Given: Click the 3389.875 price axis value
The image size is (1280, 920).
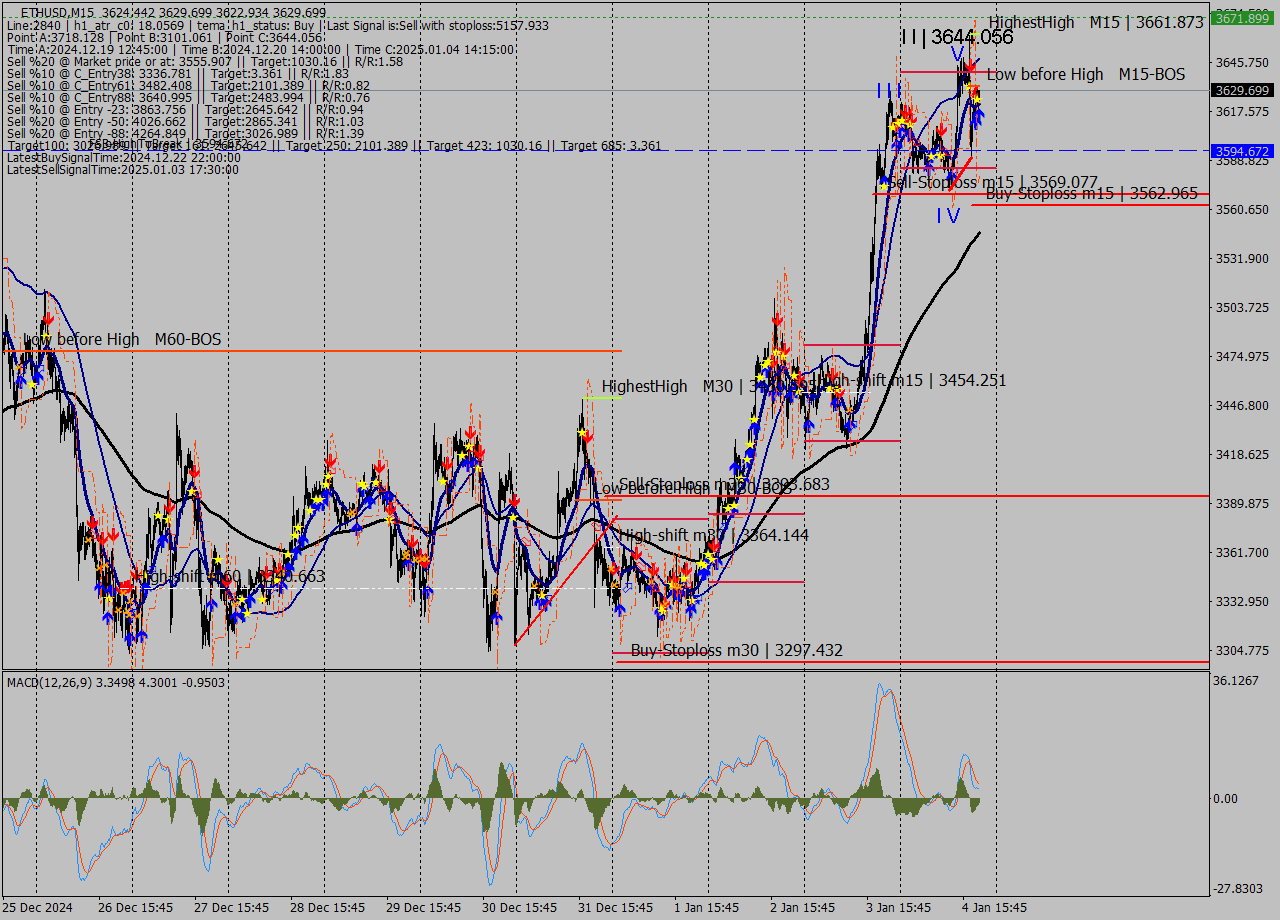Looking at the screenshot, I should click(x=1241, y=503).
